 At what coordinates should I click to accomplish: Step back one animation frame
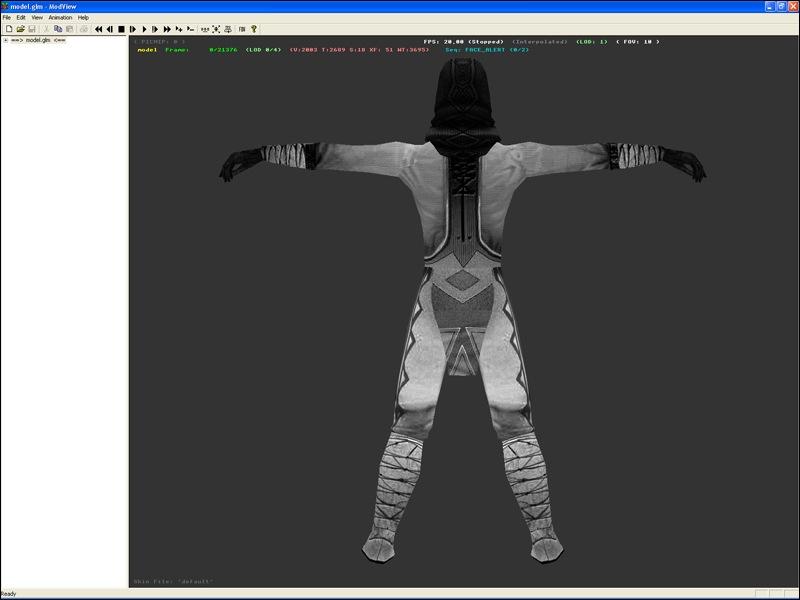click(x=109, y=29)
